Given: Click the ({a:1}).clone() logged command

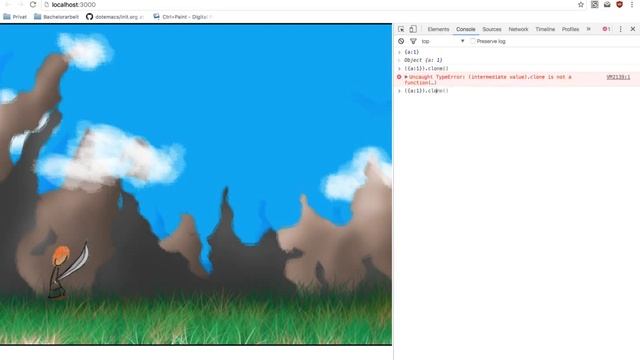Looking at the screenshot, I should coord(426,69).
